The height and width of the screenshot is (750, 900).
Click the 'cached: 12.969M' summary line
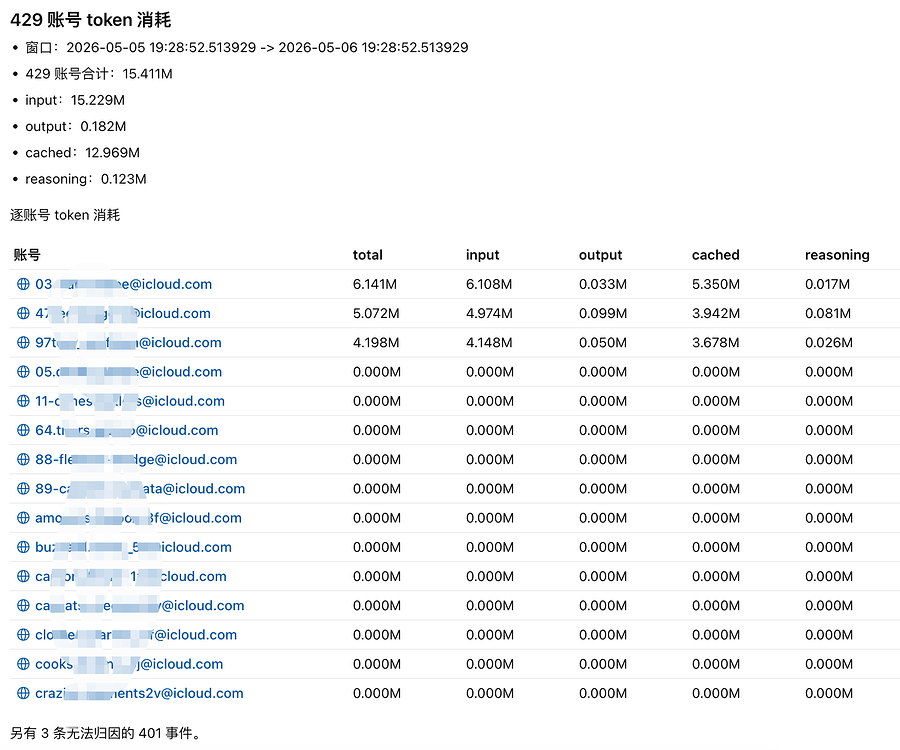82,153
